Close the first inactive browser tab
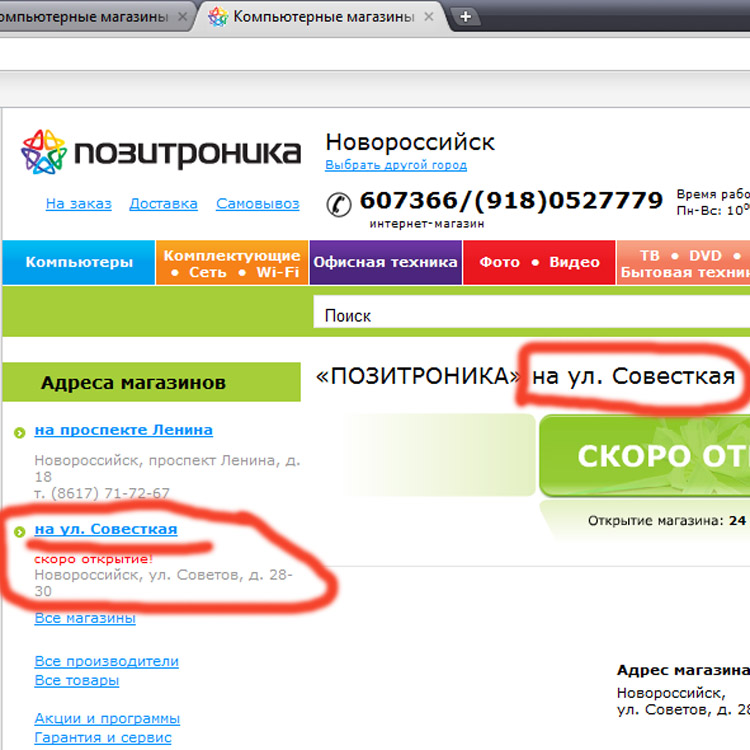The width and height of the screenshot is (750, 750). click(x=182, y=17)
